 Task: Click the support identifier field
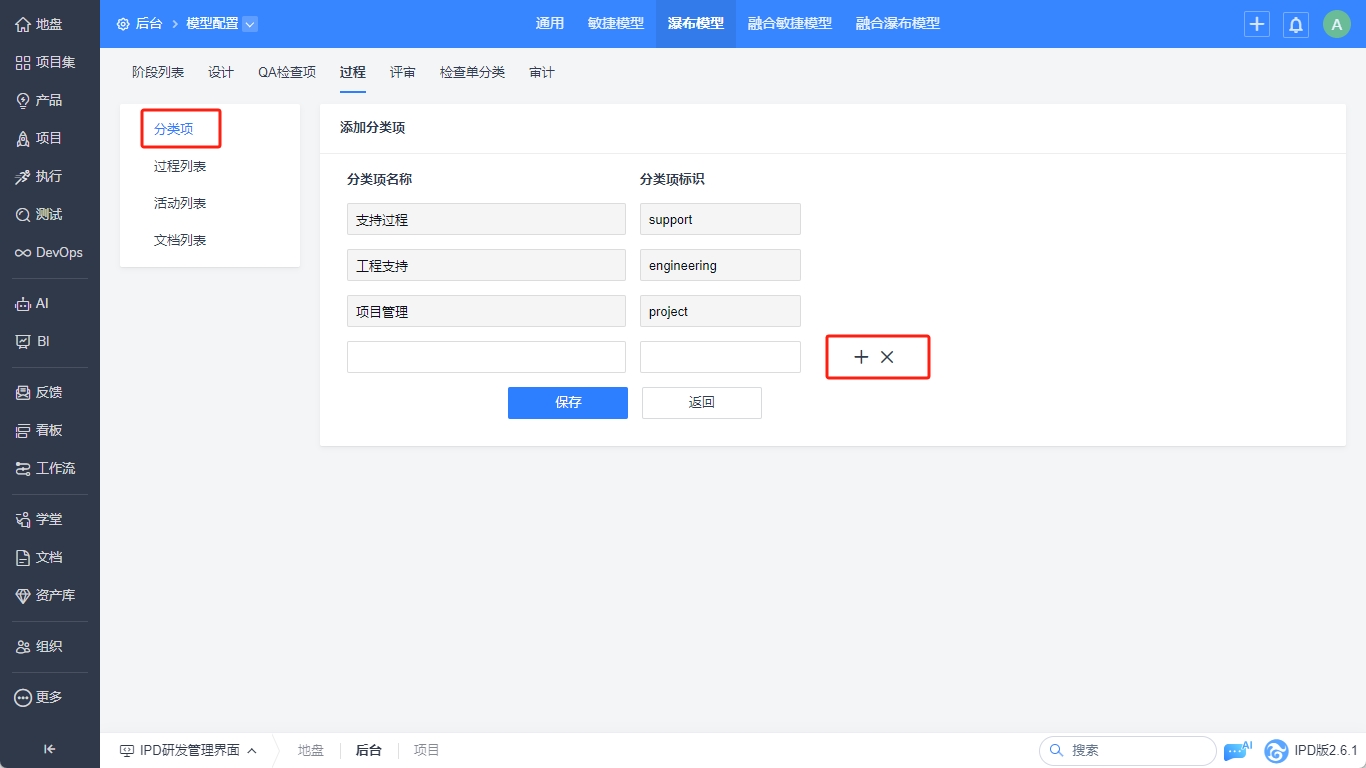point(720,219)
